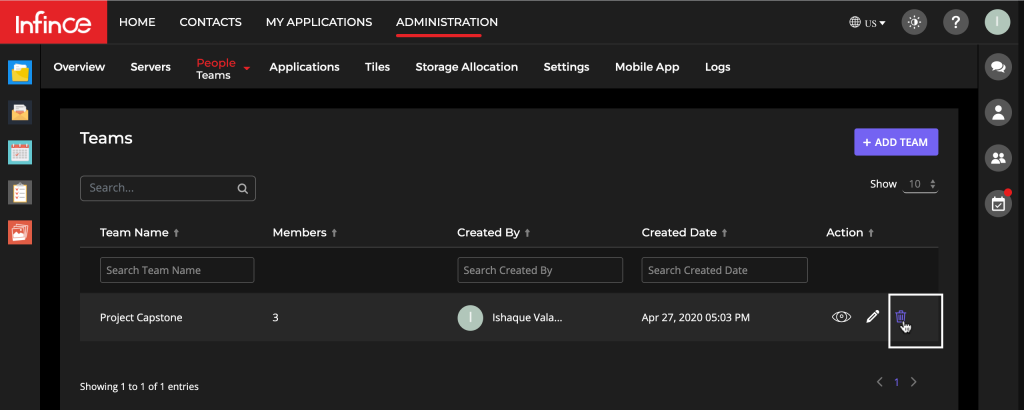The width and height of the screenshot is (1024, 410).
Task: Click the Infince logo
Action: coord(54,23)
